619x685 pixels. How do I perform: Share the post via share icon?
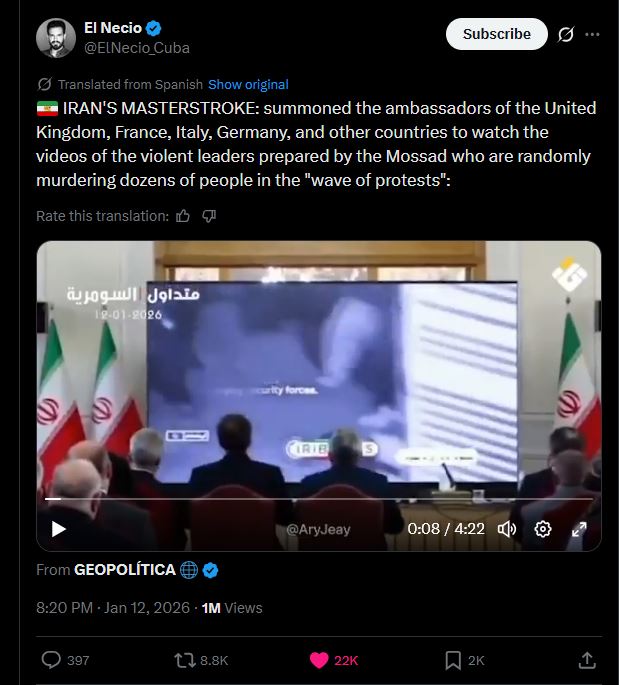pyautogui.click(x=587, y=660)
